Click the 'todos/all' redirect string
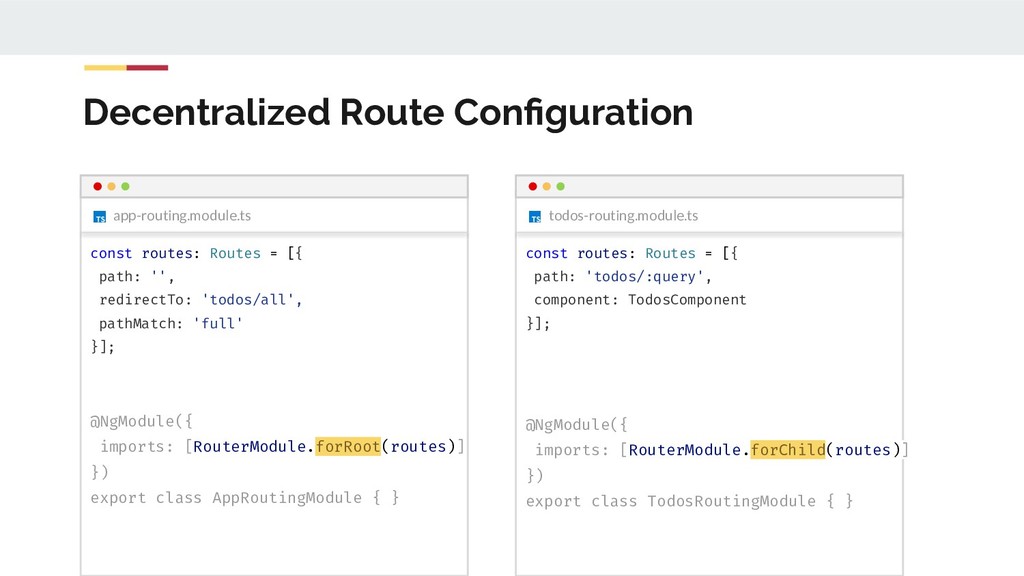 [x=251, y=300]
